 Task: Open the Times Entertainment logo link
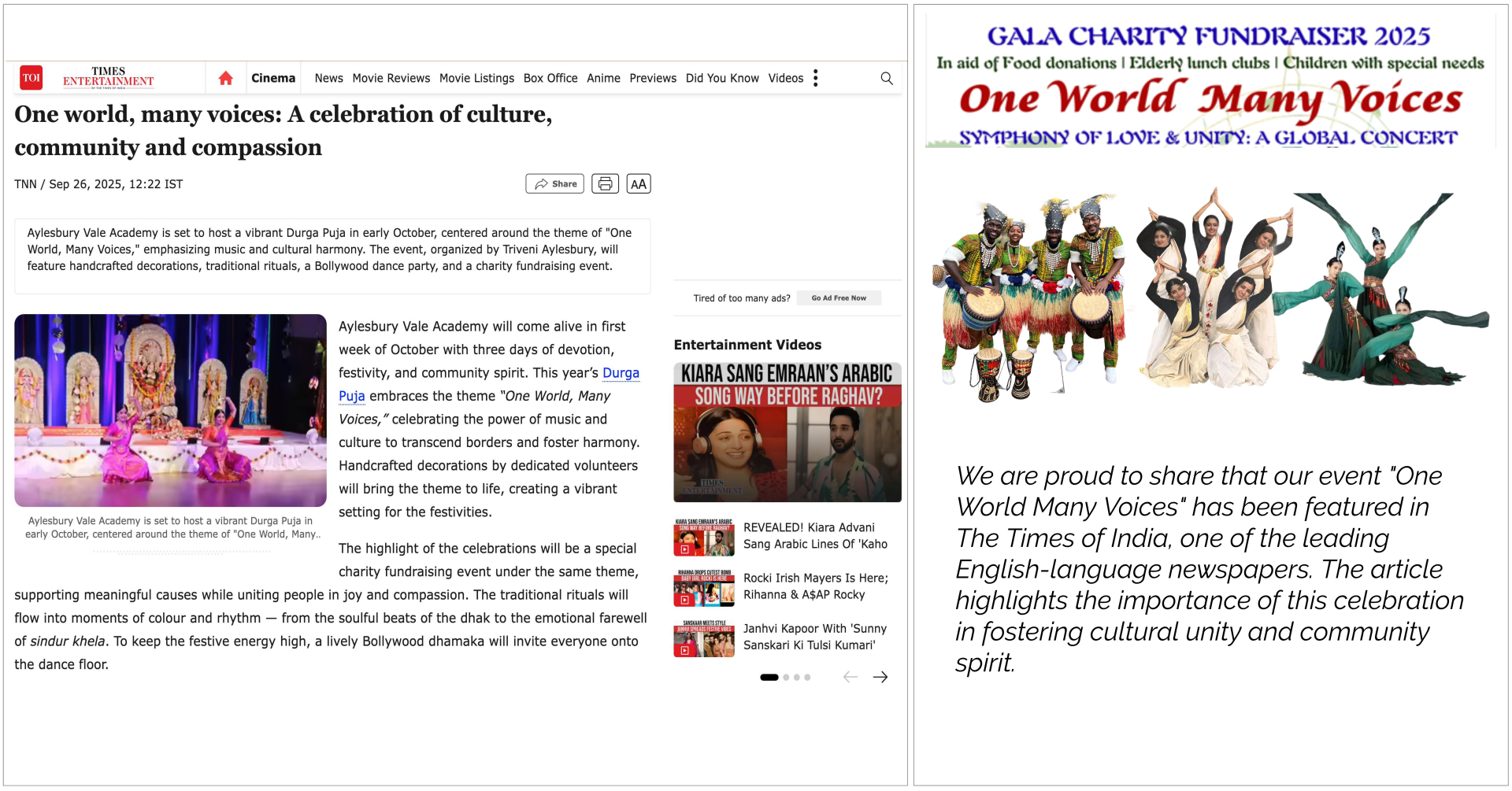point(108,77)
